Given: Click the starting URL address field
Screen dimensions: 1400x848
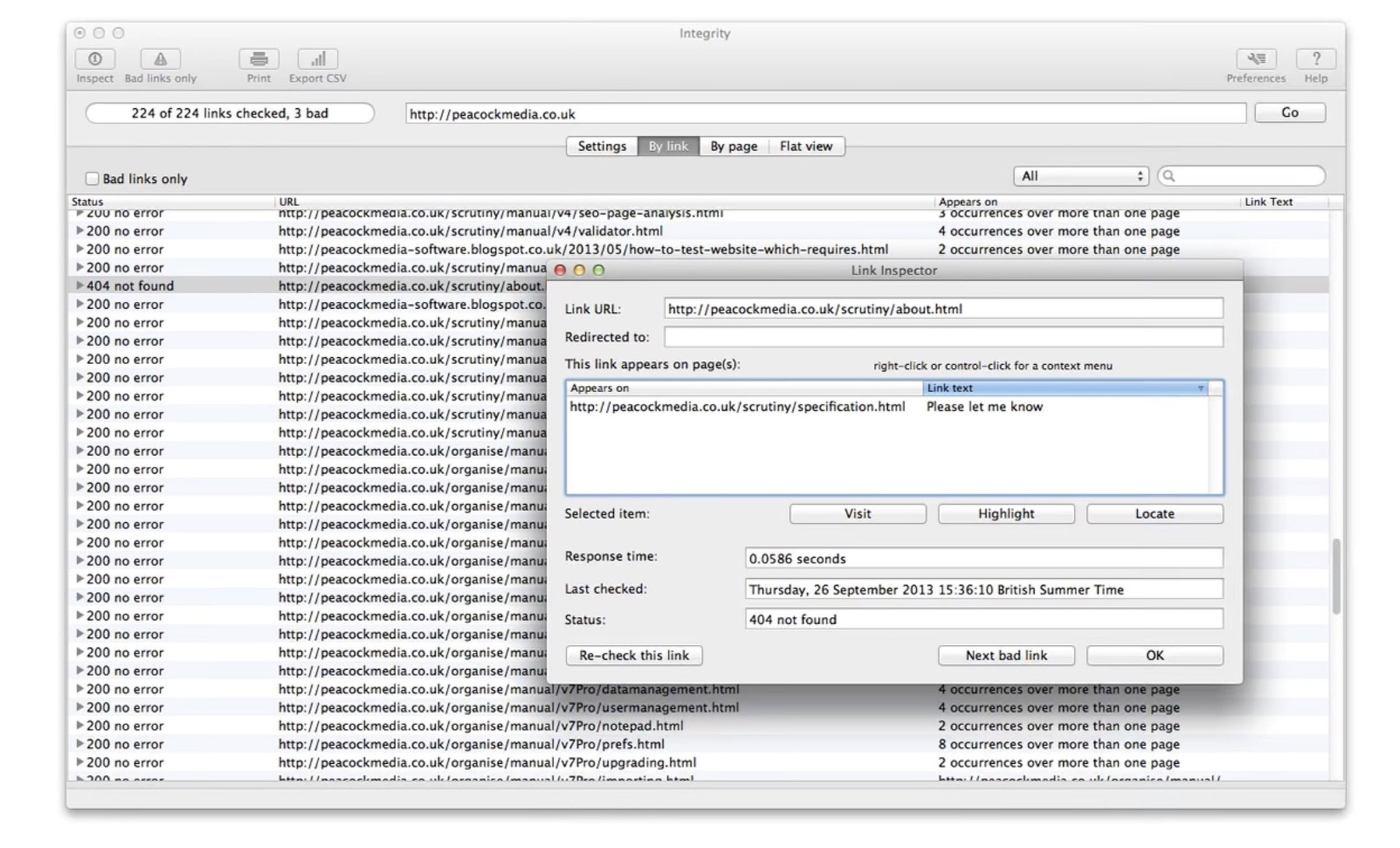Looking at the screenshot, I should [x=825, y=114].
